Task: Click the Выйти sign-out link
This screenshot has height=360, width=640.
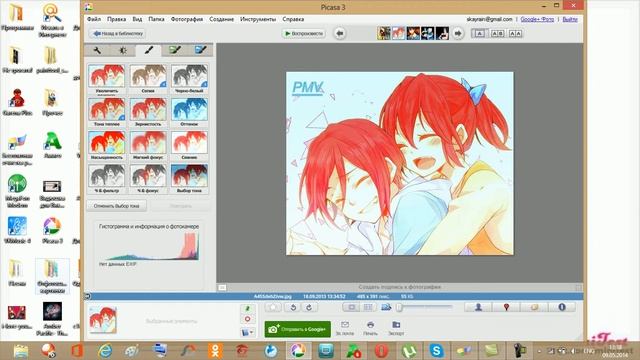Action: pos(570,19)
